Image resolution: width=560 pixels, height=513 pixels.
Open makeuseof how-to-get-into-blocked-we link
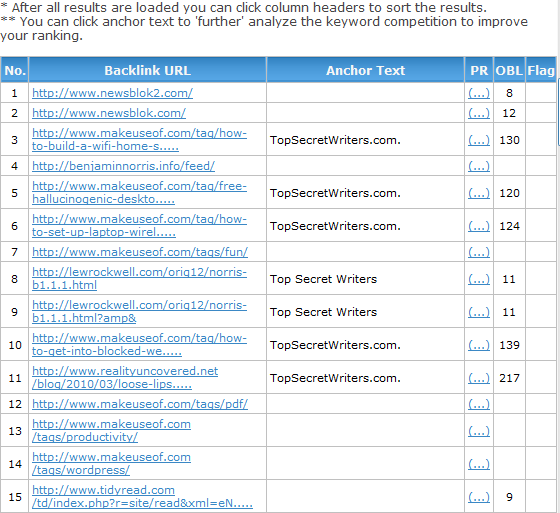point(139,344)
